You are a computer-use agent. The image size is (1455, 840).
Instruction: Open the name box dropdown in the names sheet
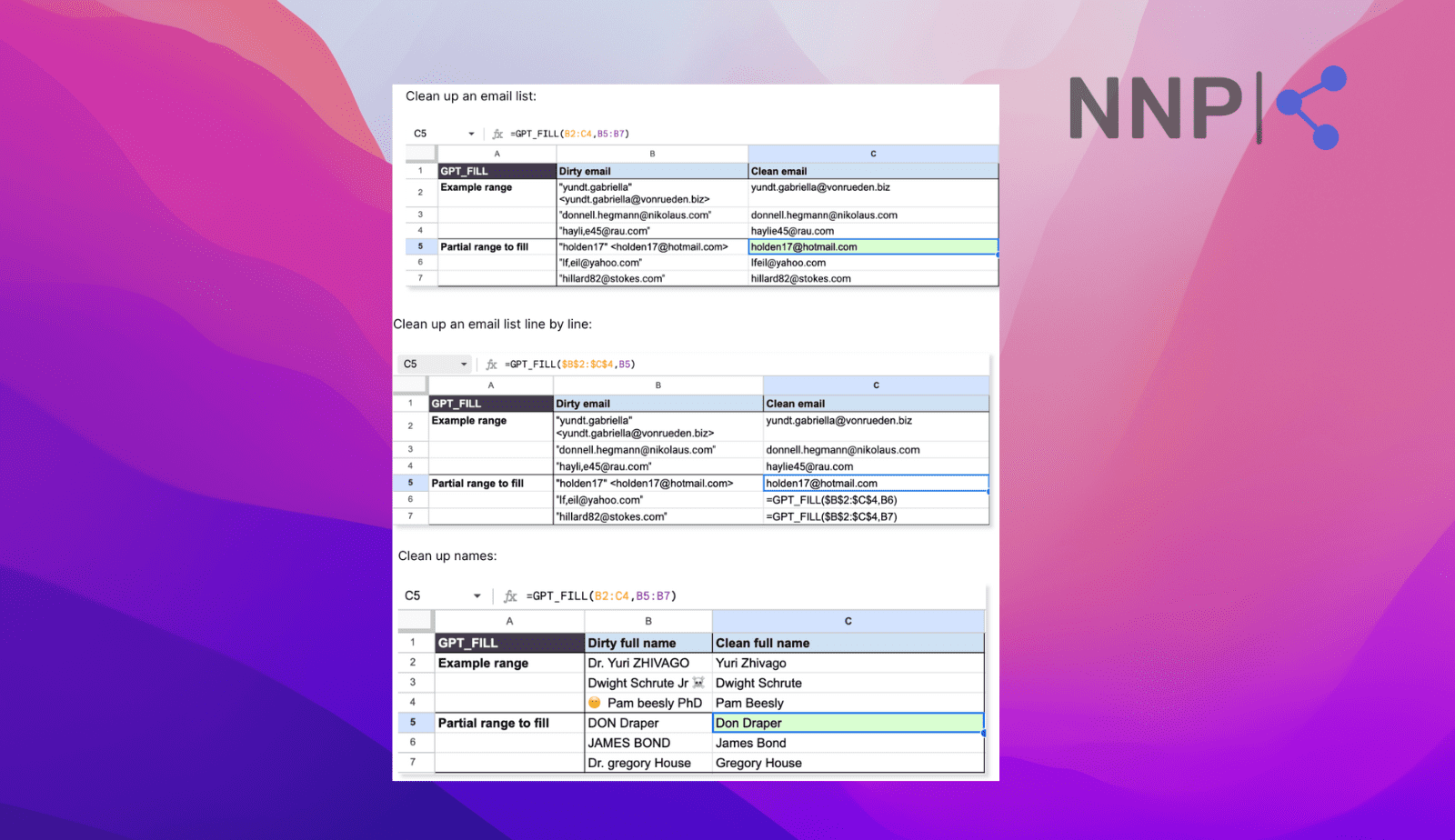pos(477,596)
